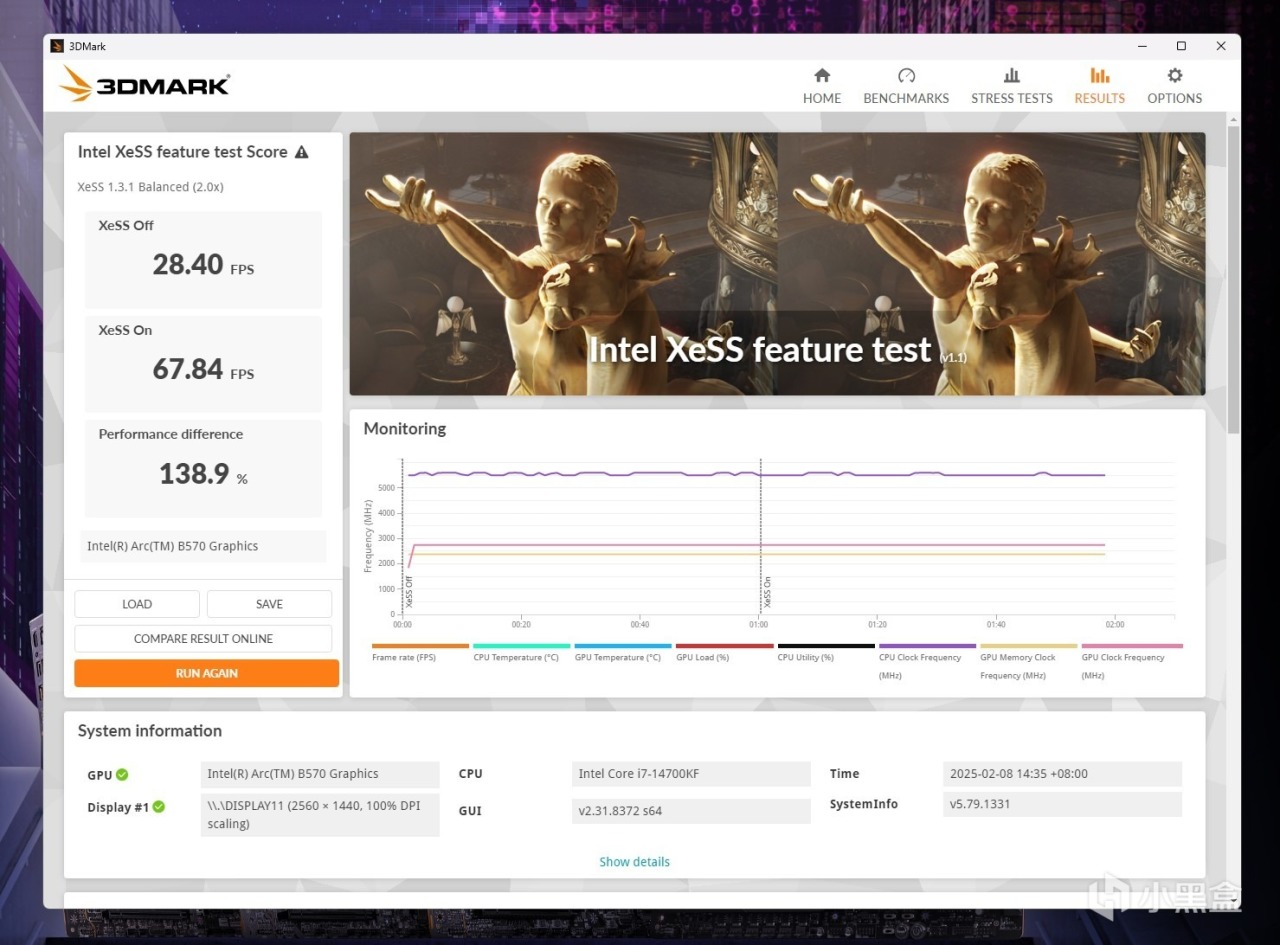
Task: Click the LOAD button
Action: coord(137,604)
